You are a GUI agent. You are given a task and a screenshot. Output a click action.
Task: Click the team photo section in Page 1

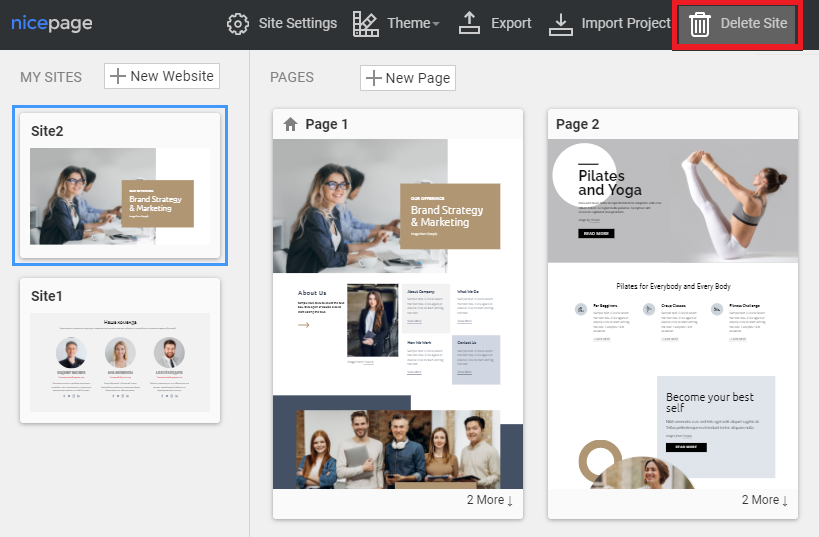click(398, 449)
